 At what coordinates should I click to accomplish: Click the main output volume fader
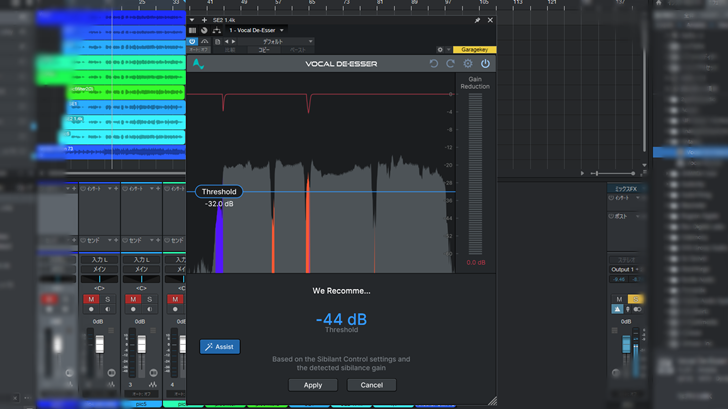click(x=626, y=344)
